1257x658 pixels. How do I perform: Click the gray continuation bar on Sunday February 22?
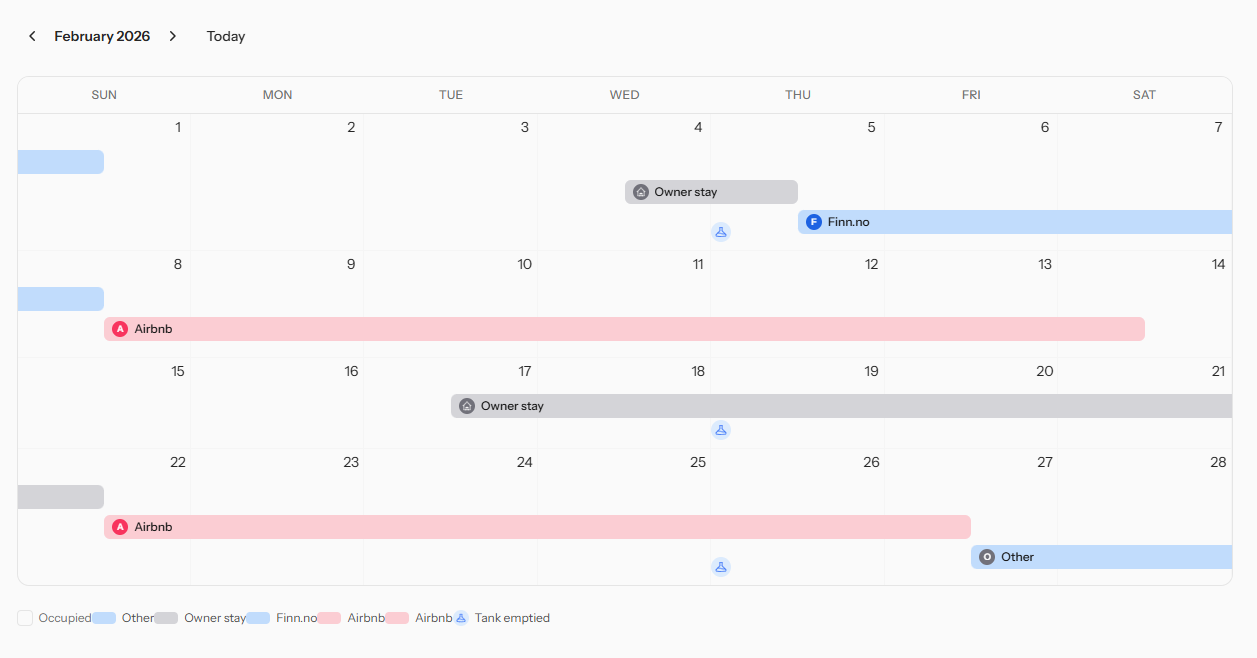61,497
